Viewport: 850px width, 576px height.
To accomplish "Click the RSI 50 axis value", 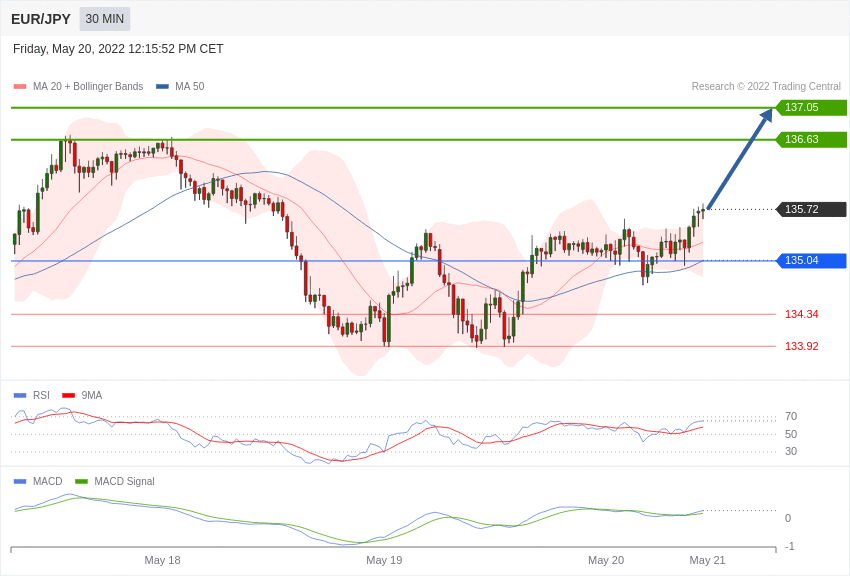I will pyautogui.click(x=791, y=434).
